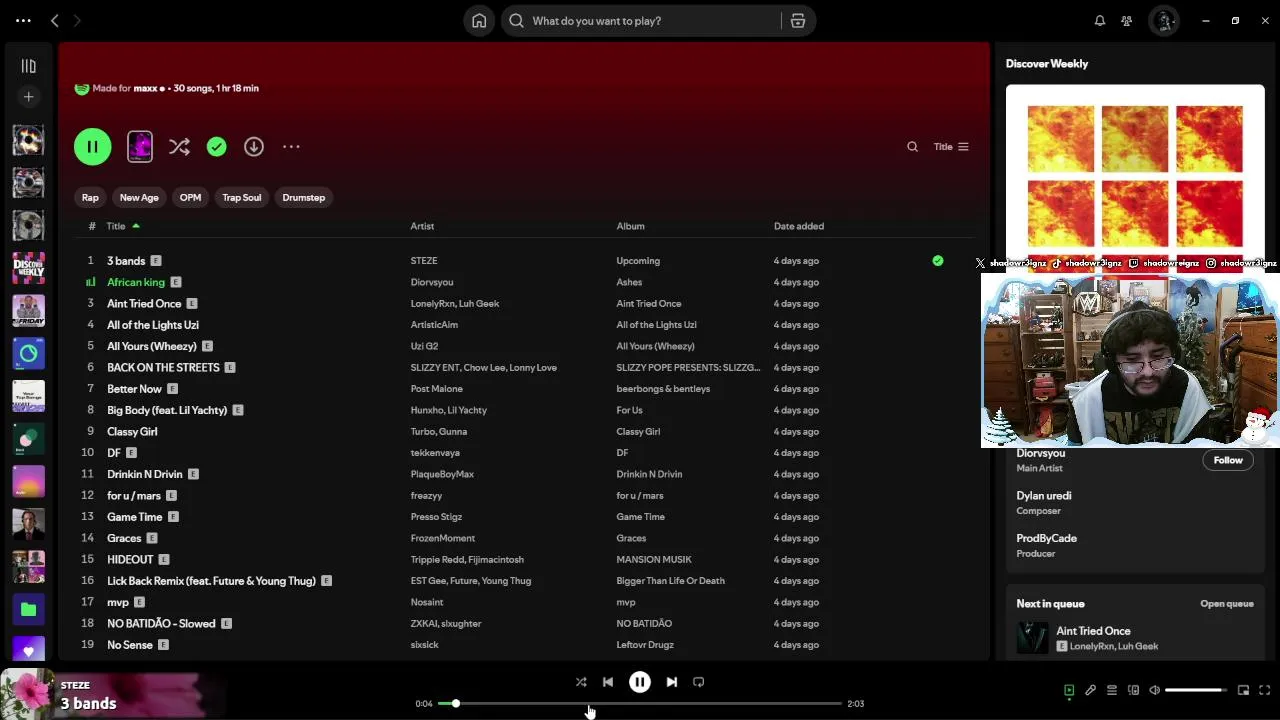Toggle shuffle in the bottom player bar

[x=581, y=682]
